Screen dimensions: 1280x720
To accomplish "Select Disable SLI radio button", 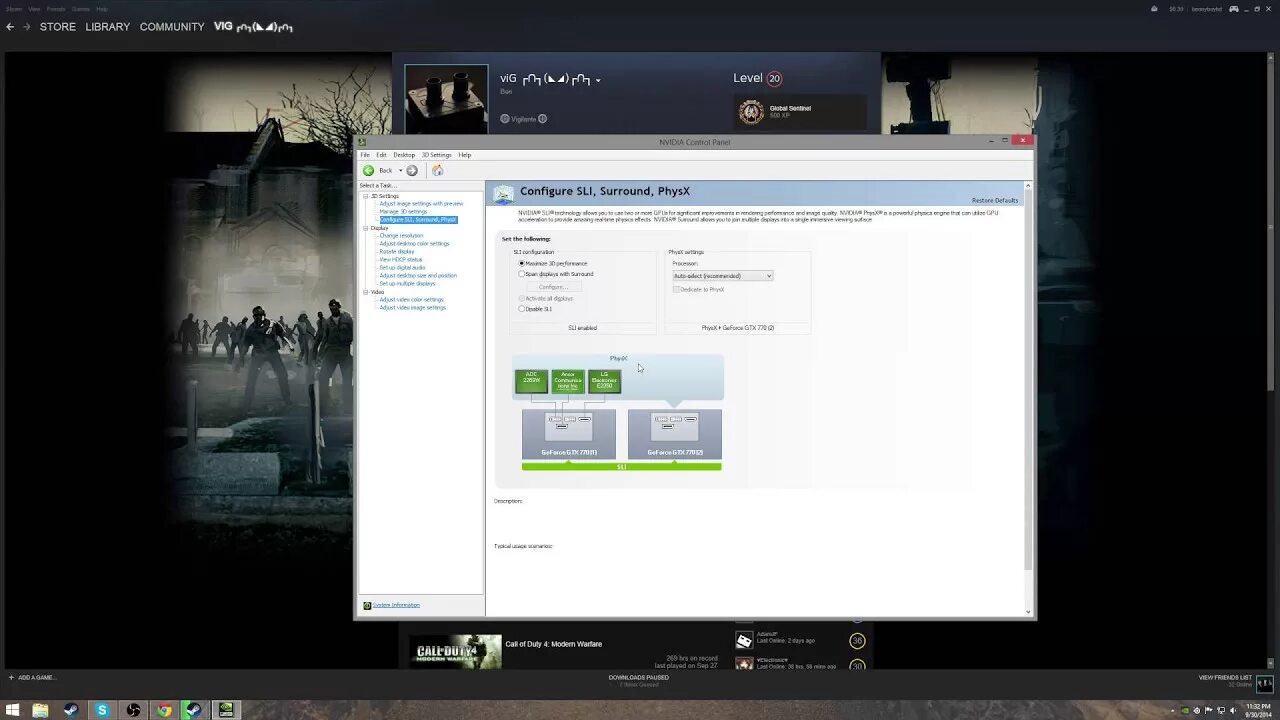I will [522, 309].
